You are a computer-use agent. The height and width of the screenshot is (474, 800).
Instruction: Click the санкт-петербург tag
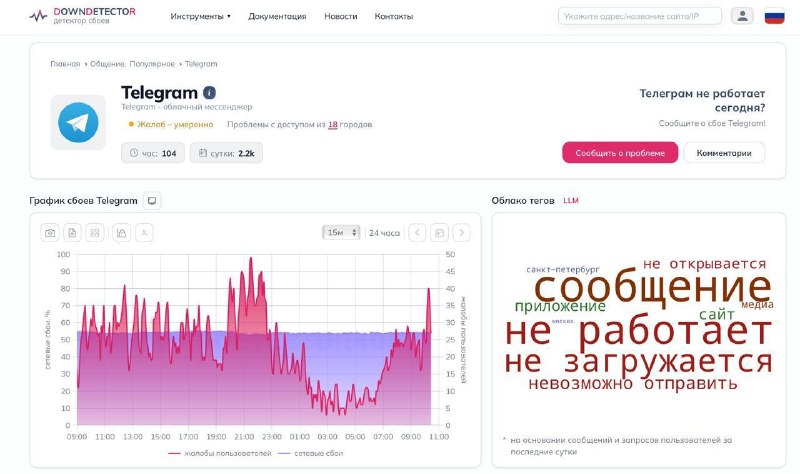pyautogui.click(x=563, y=269)
